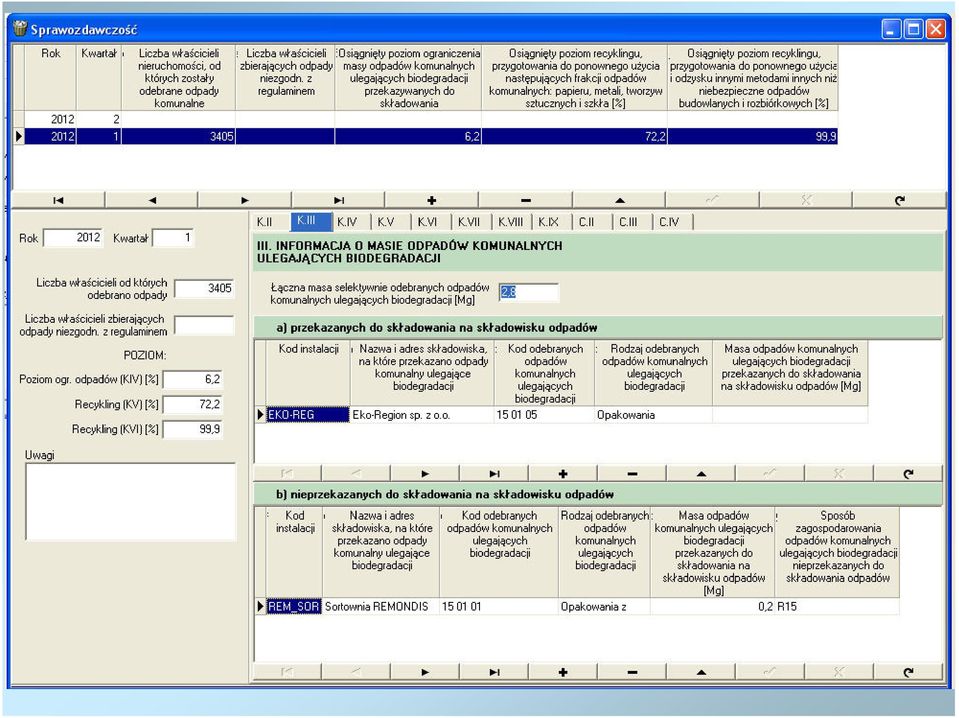Click the Rok column header in top grid
959x718 pixels.
(x=51, y=78)
